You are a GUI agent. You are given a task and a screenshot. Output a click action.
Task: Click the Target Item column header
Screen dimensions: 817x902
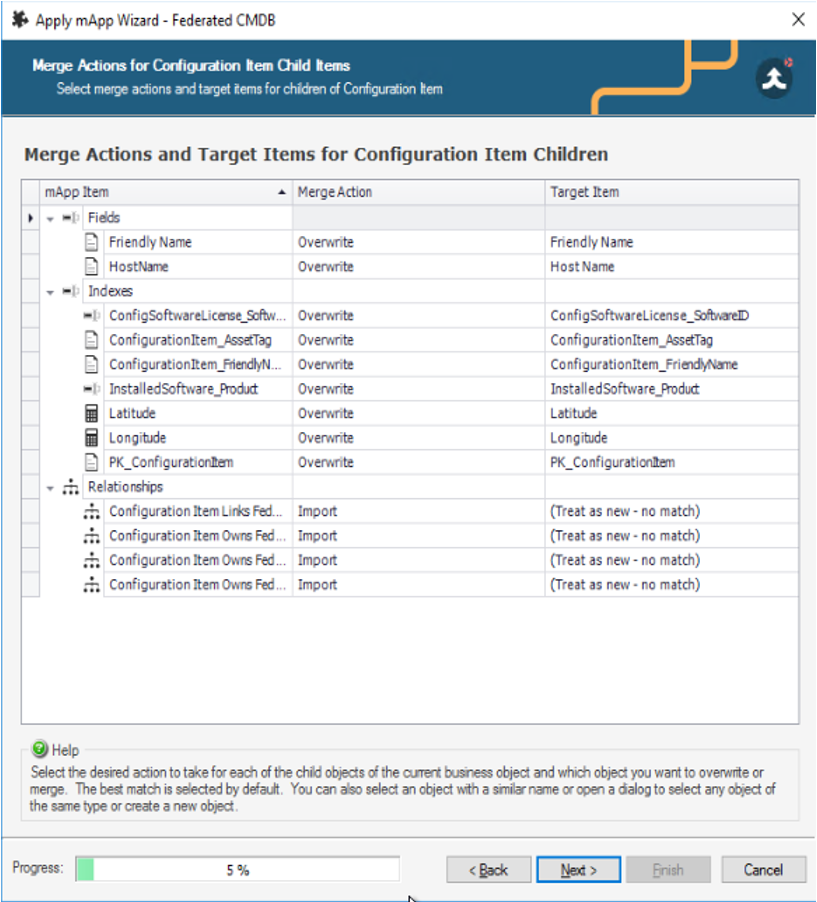[670, 192]
